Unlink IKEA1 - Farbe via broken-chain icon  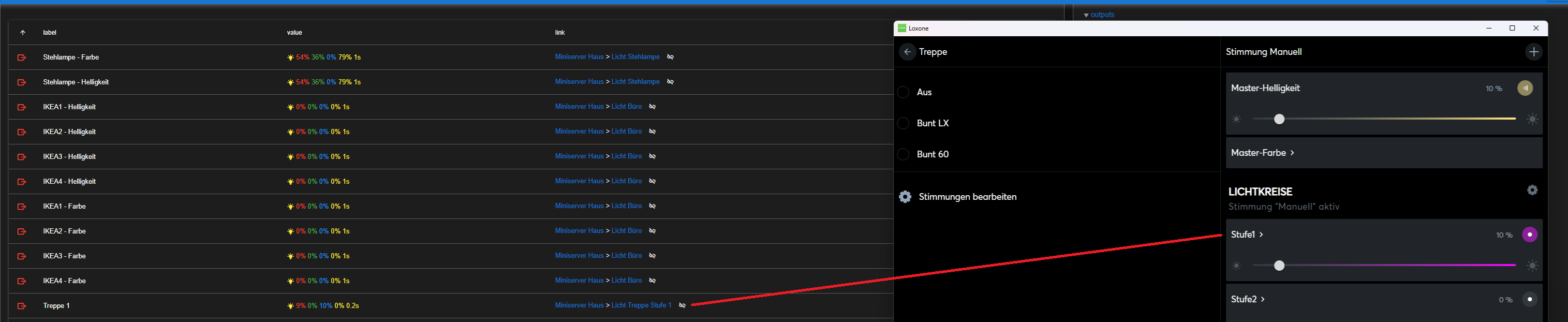point(653,207)
